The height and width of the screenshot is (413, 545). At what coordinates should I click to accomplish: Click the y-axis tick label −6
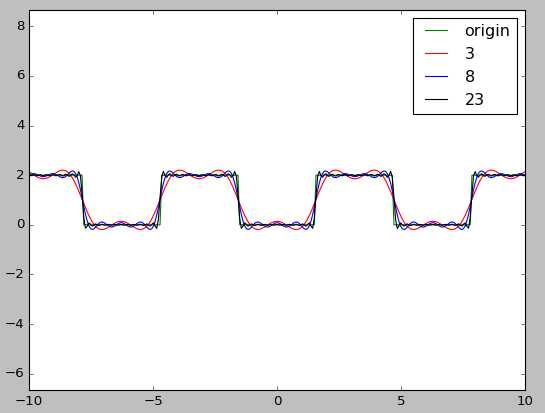[x=16, y=374]
